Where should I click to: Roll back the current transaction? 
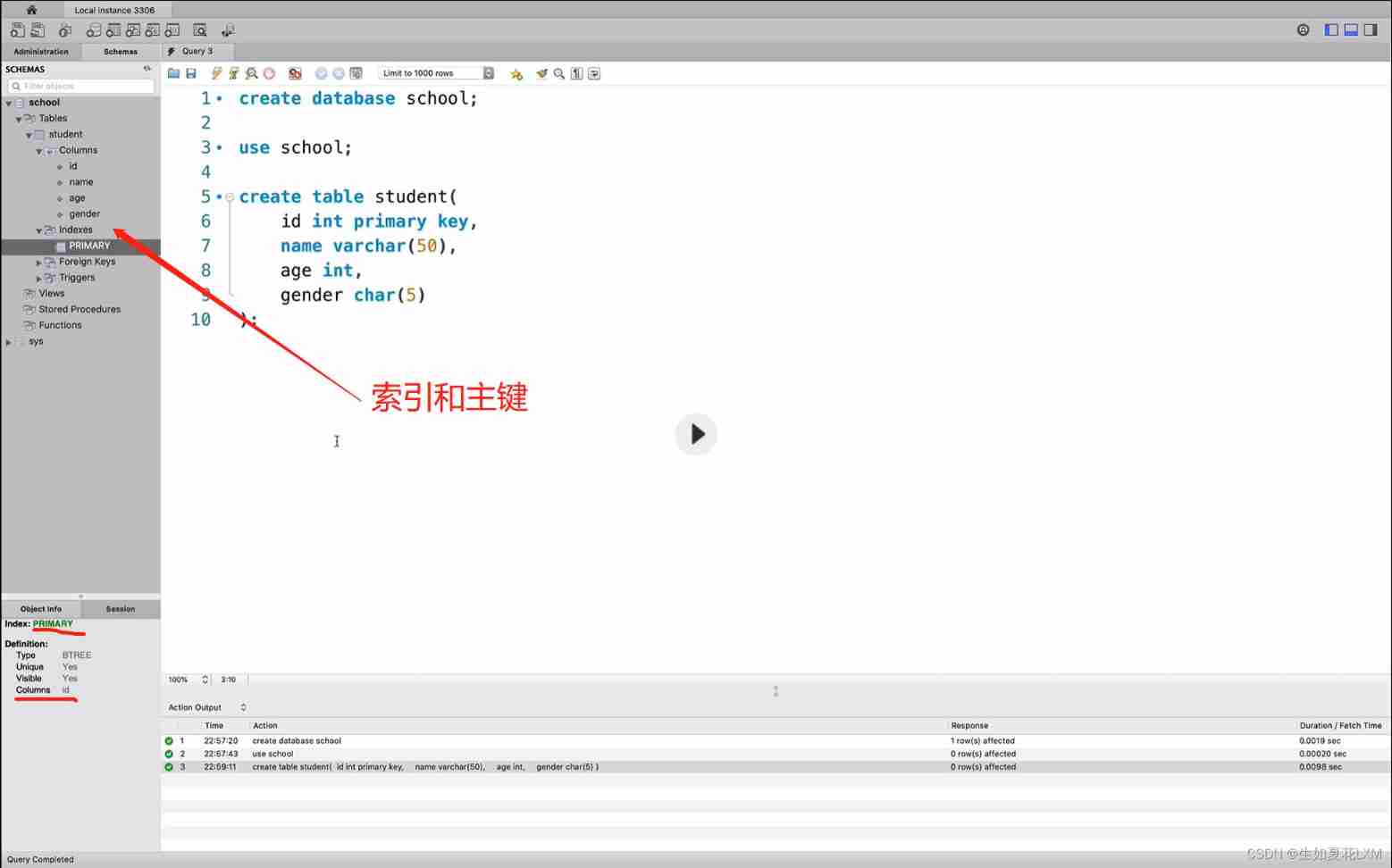pyautogui.click(x=339, y=73)
